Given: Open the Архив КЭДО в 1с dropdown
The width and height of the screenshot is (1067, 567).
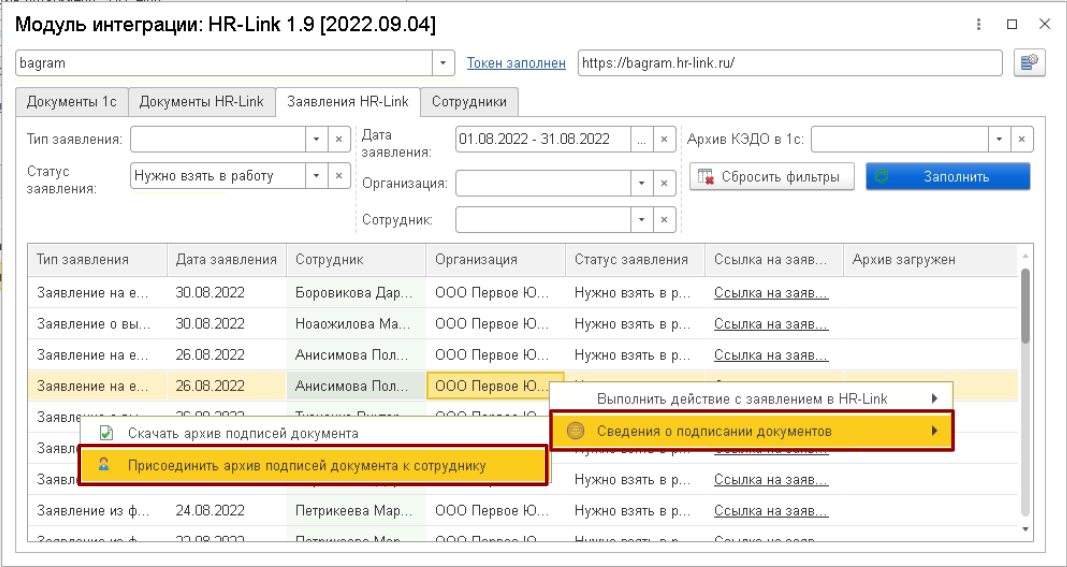Looking at the screenshot, I should pos(999,139).
